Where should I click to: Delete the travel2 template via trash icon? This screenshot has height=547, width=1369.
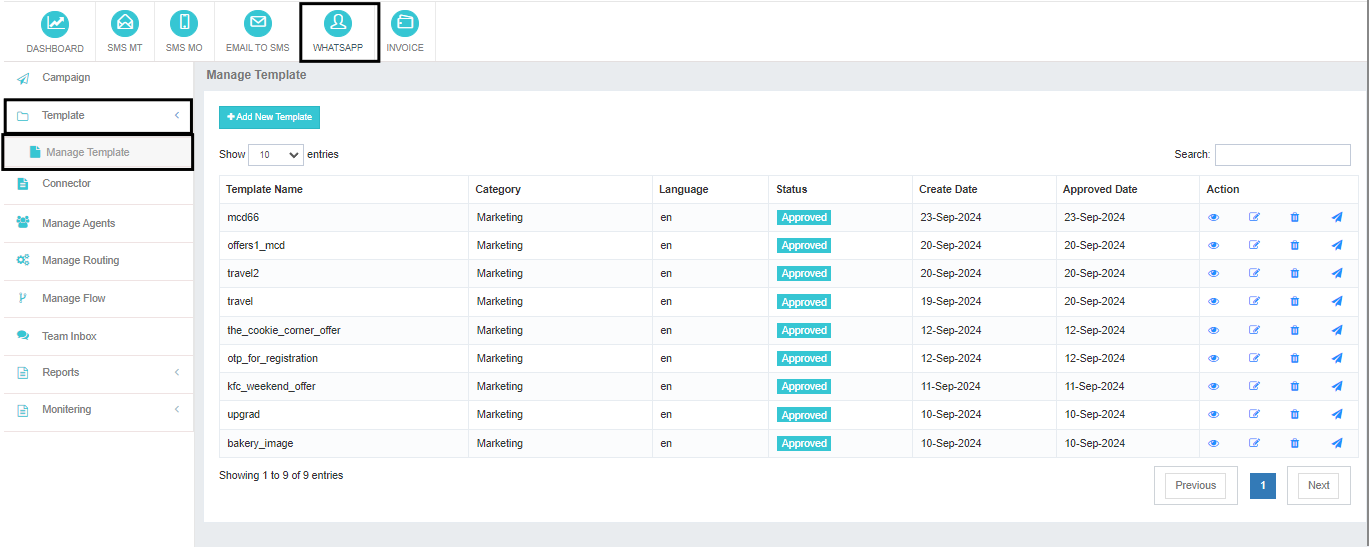(x=1295, y=273)
